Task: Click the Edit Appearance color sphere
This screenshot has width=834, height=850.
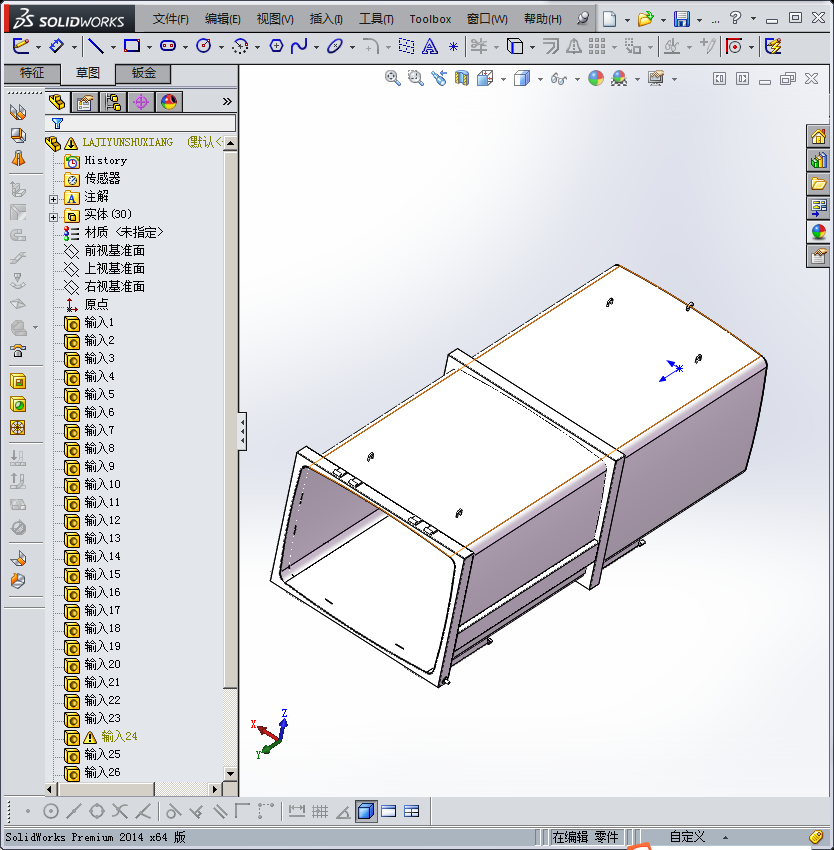Action: point(595,79)
